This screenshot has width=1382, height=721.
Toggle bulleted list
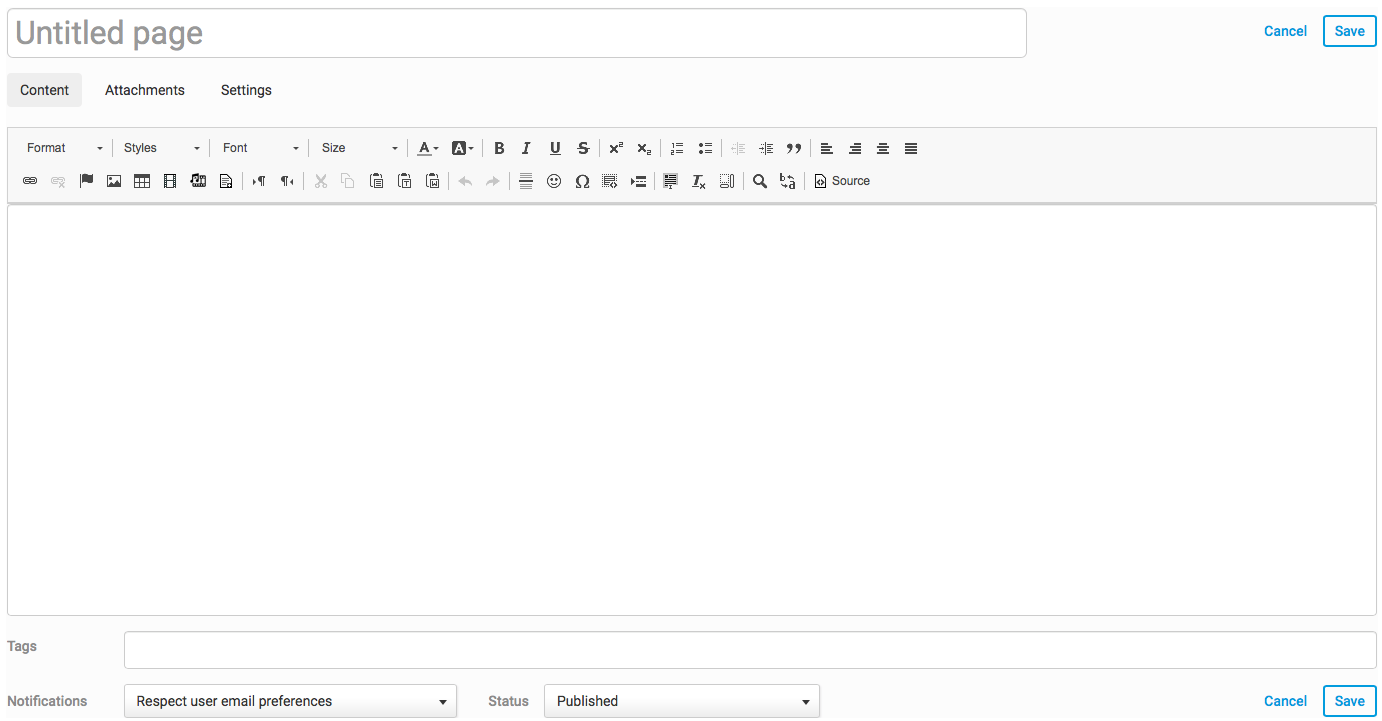click(x=705, y=148)
